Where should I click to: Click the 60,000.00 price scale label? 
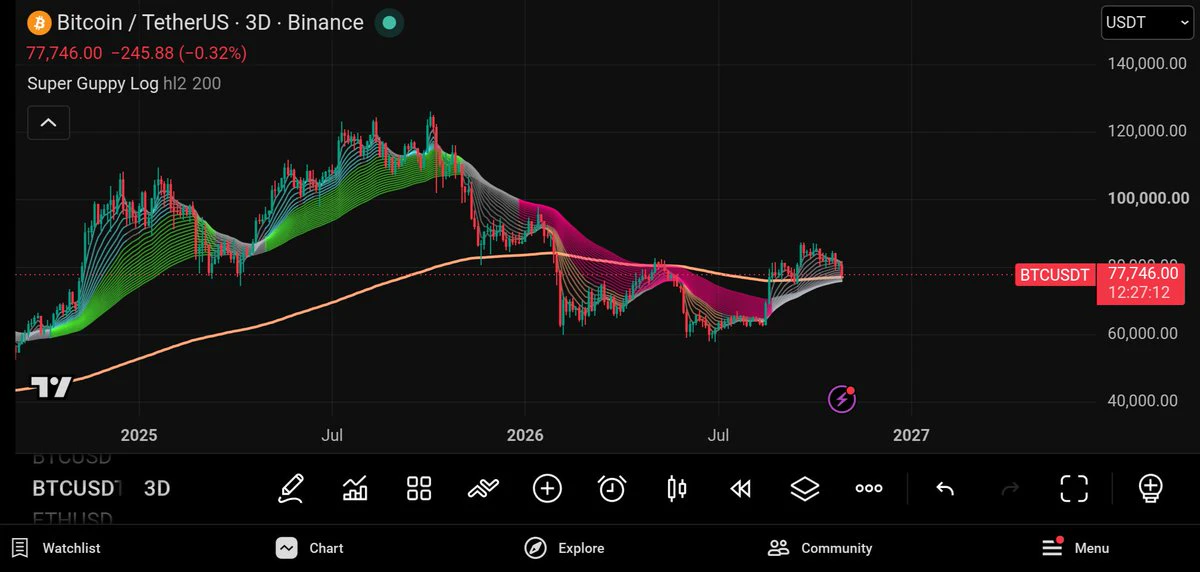(x=1142, y=333)
